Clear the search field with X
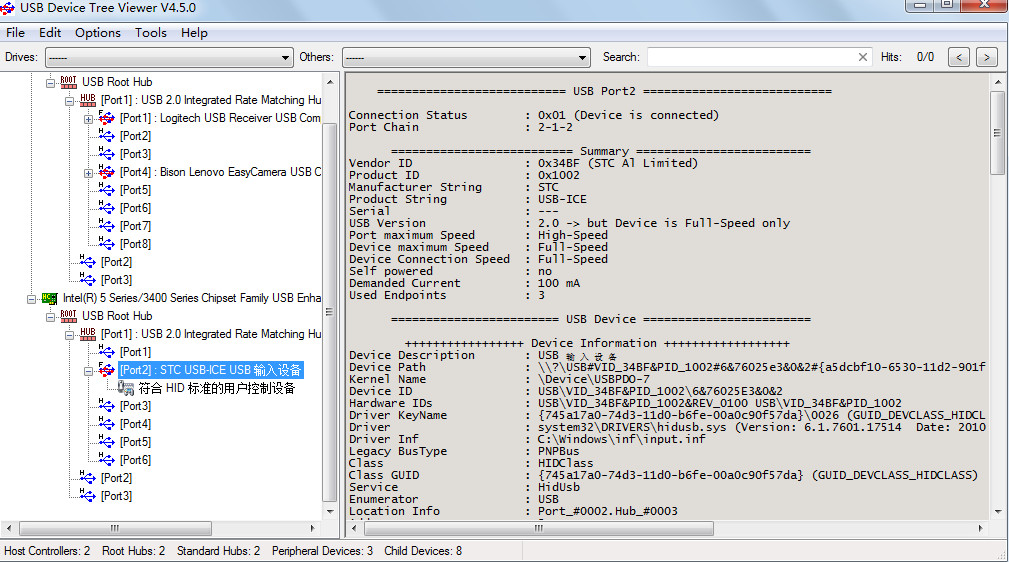Screen dimensions: 1009x562 pos(863,57)
